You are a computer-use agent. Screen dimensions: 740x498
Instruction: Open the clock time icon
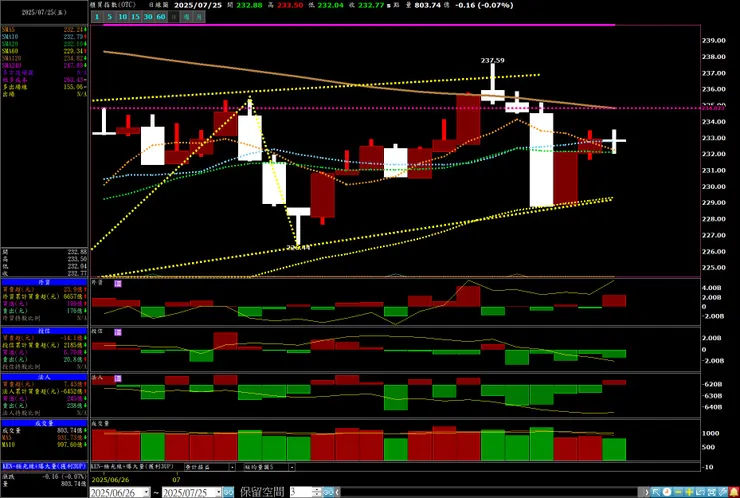(667, 492)
